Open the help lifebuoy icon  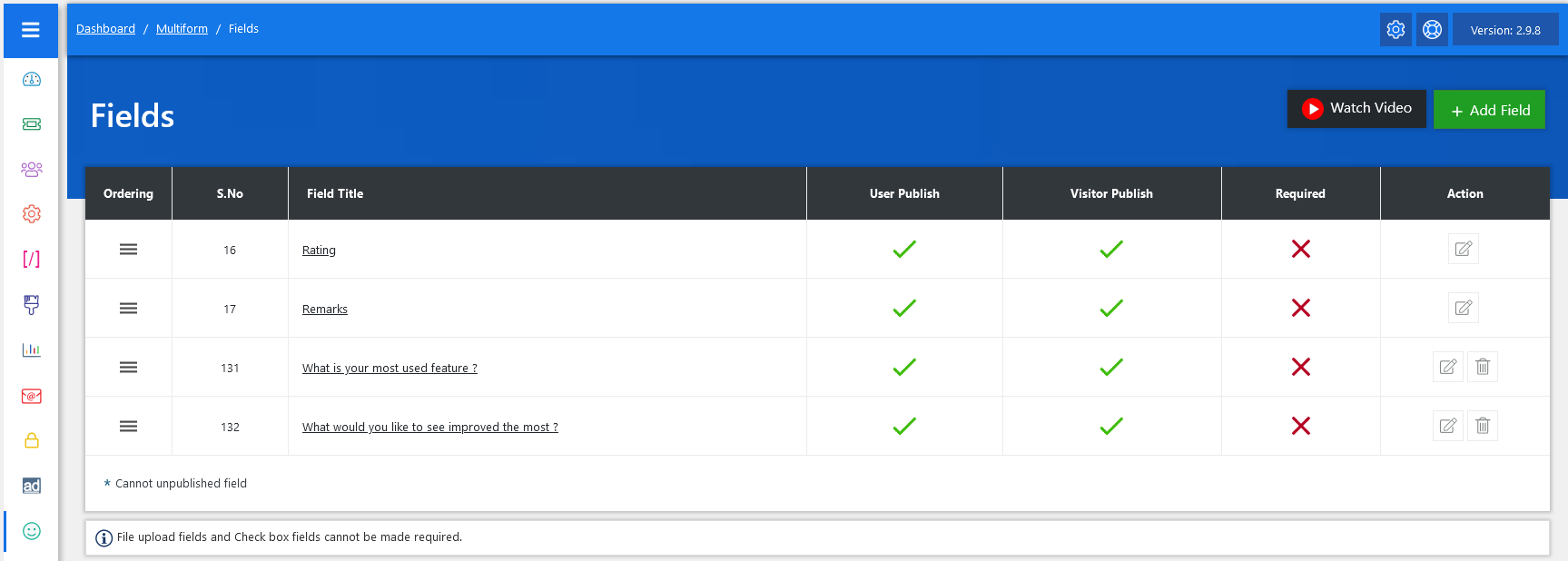click(x=1432, y=30)
